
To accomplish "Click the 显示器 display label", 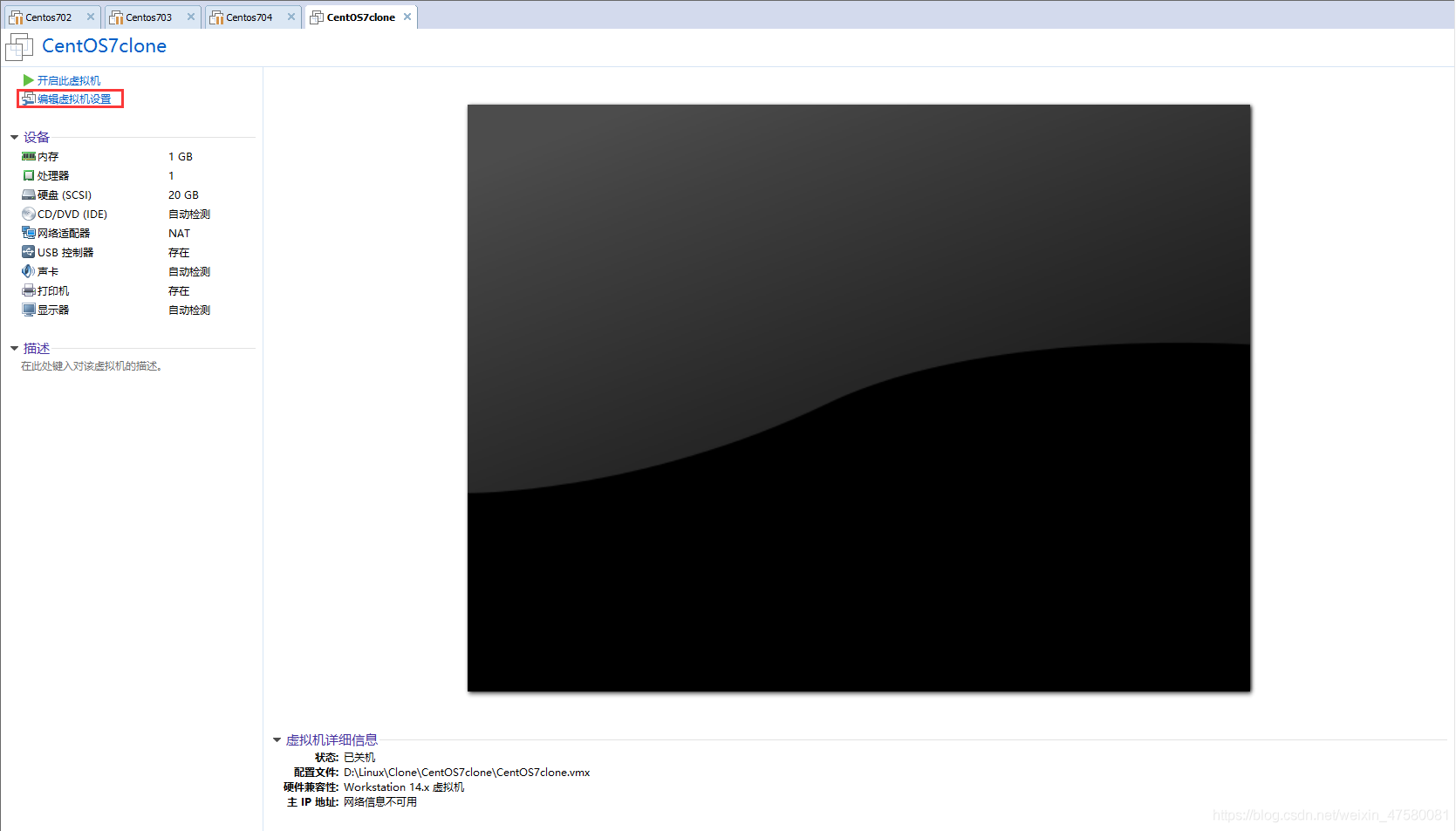I will pos(53,310).
